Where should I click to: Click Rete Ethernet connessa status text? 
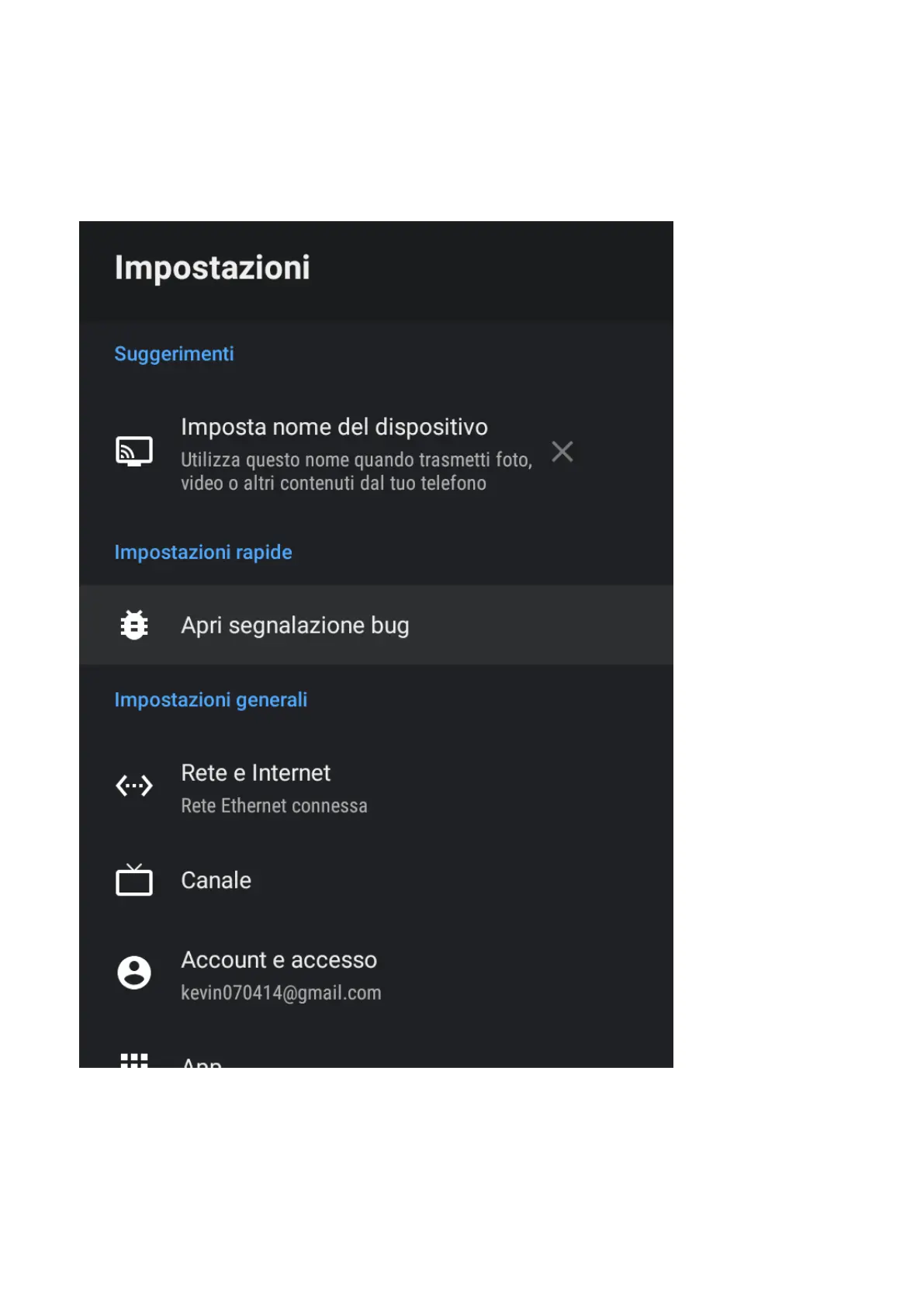274,806
